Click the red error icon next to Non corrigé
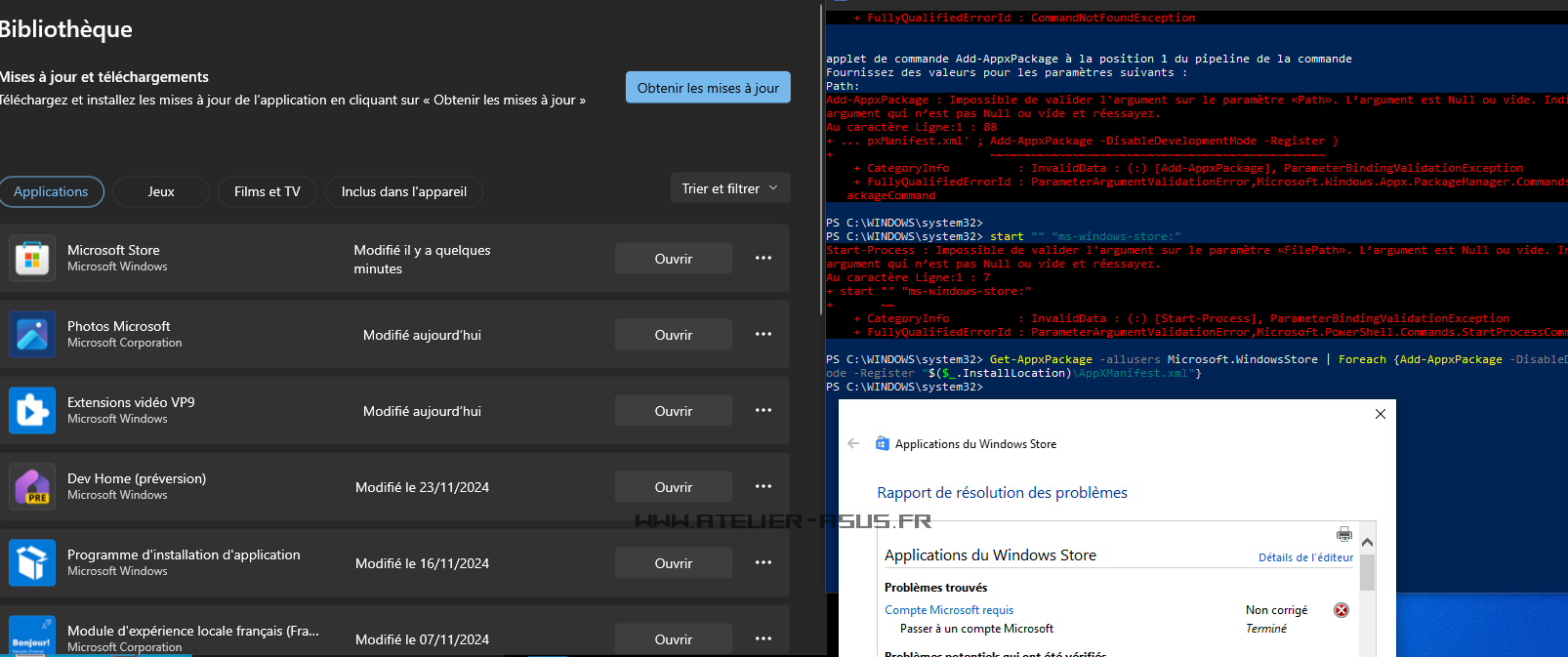 tap(1341, 610)
